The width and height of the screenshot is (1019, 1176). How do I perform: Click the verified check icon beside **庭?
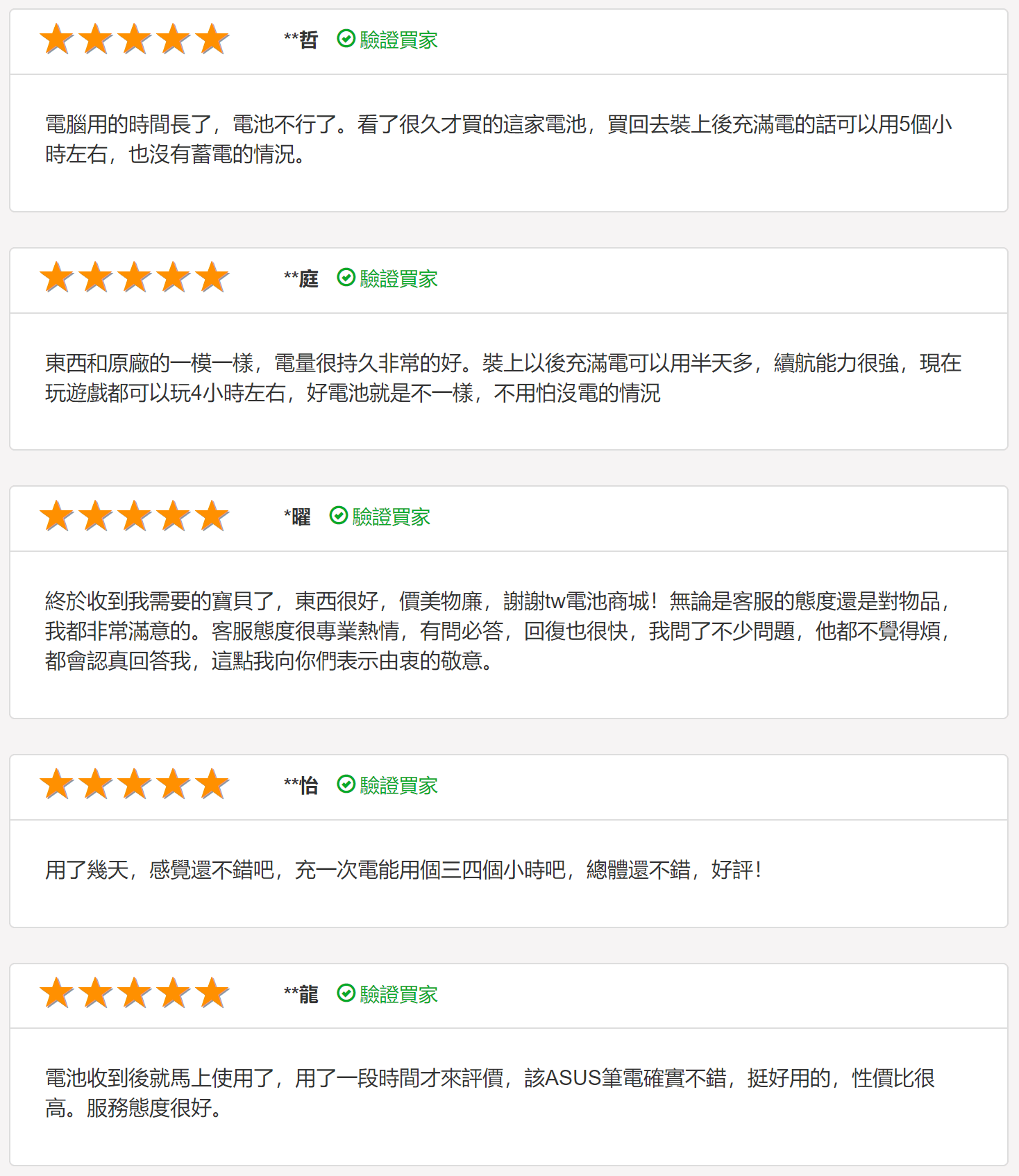[346, 278]
